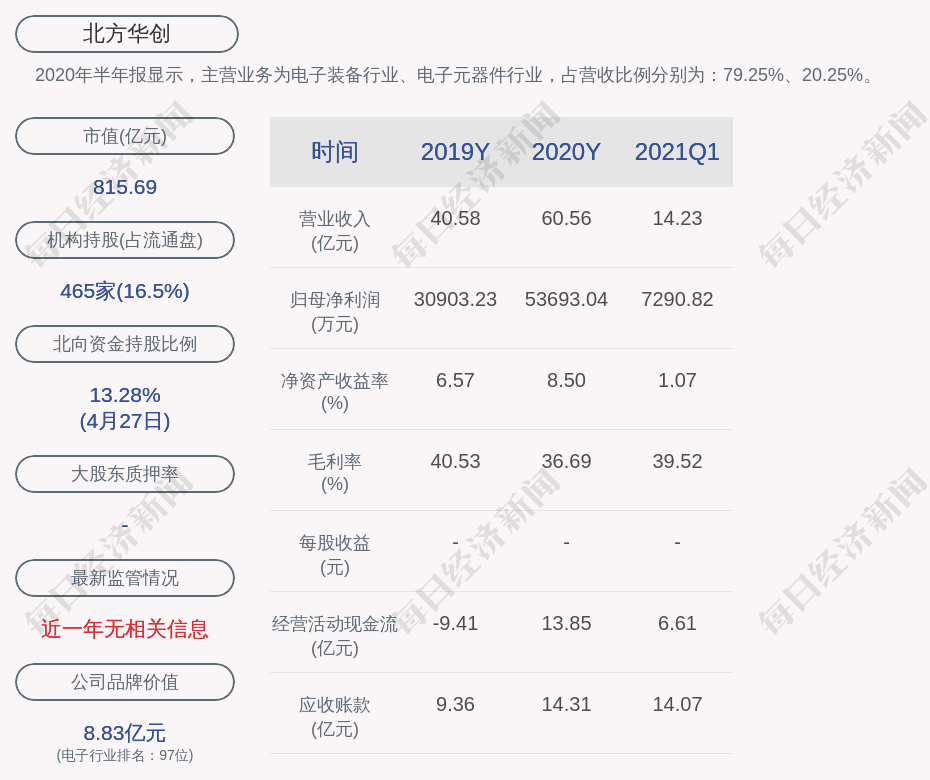Switch to the 2020Y column header

point(566,152)
